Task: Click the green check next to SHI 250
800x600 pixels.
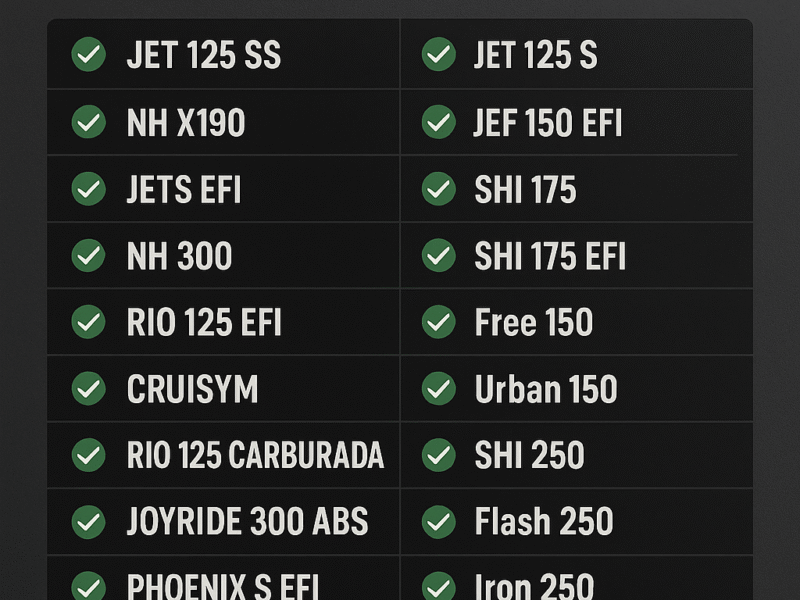Action: click(439, 455)
